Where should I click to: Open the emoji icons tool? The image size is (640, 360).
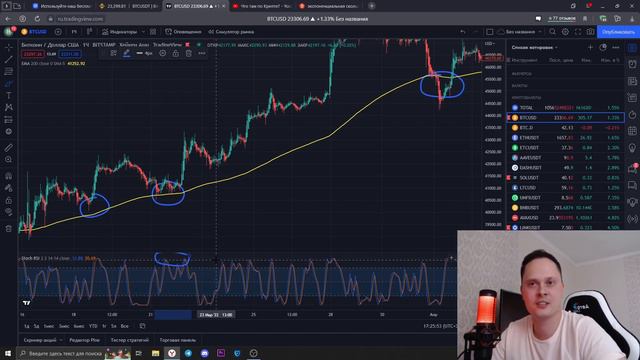(9, 131)
